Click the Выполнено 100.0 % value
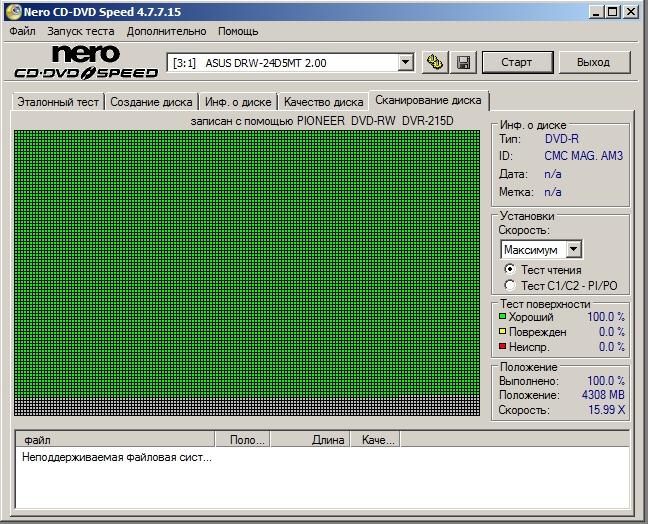 pos(606,381)
